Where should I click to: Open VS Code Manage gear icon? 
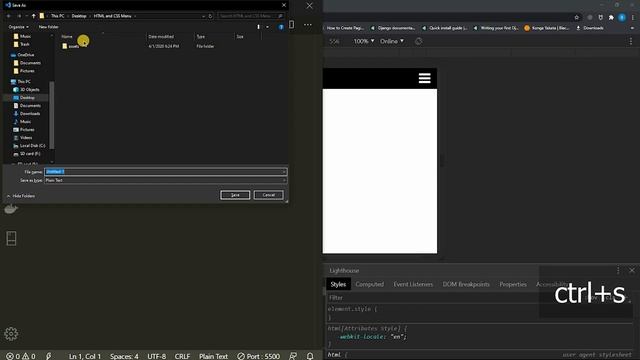[x=11, y=334]
